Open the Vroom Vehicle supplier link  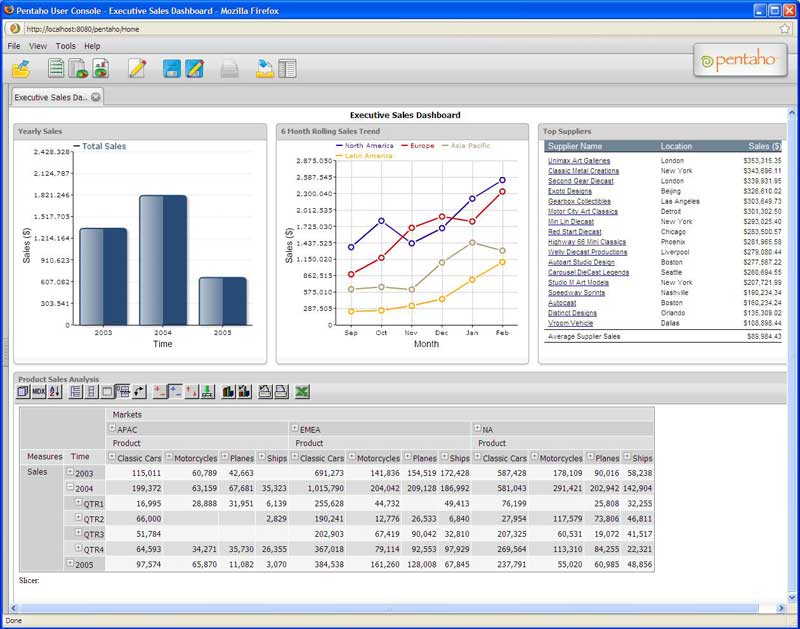tap(570, 323)
